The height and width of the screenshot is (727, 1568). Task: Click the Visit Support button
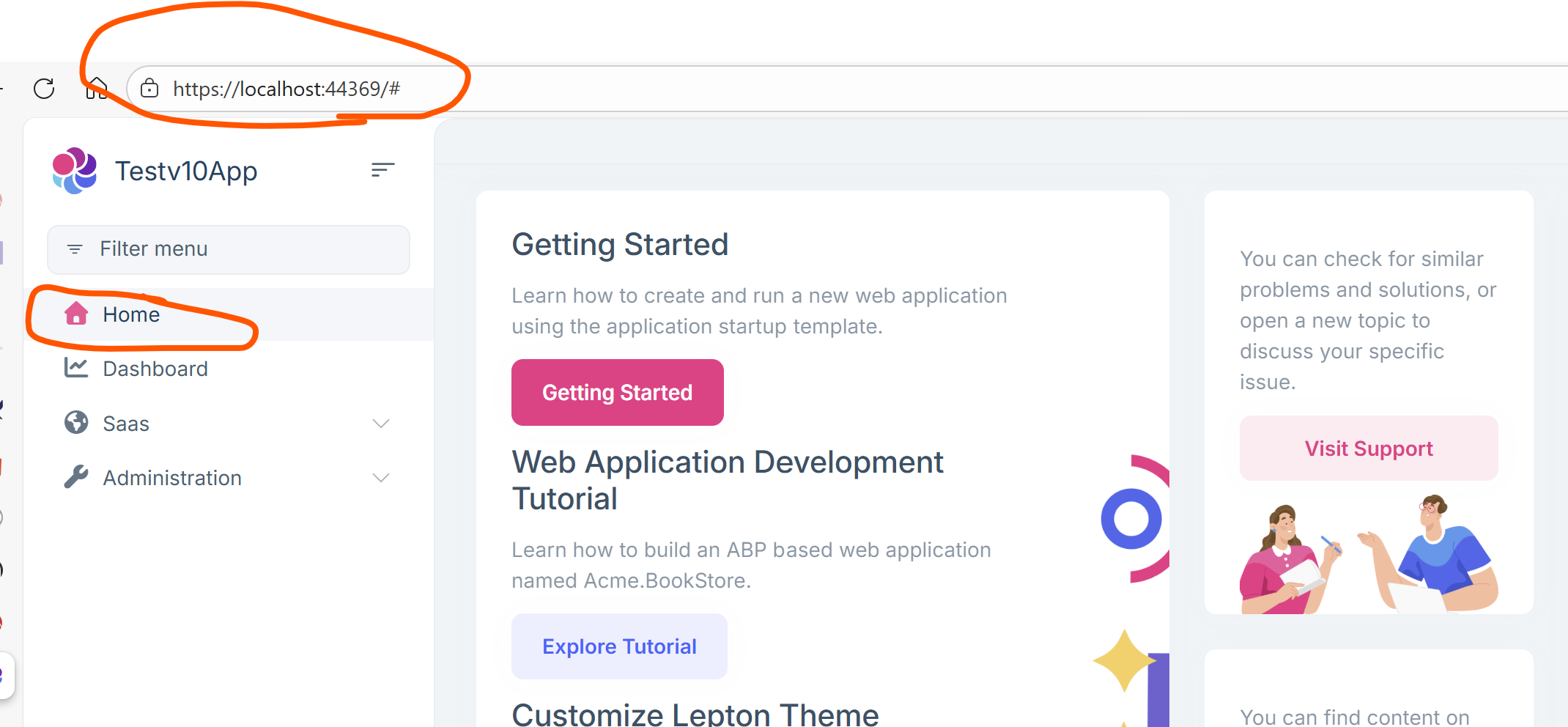(1369, 449)
